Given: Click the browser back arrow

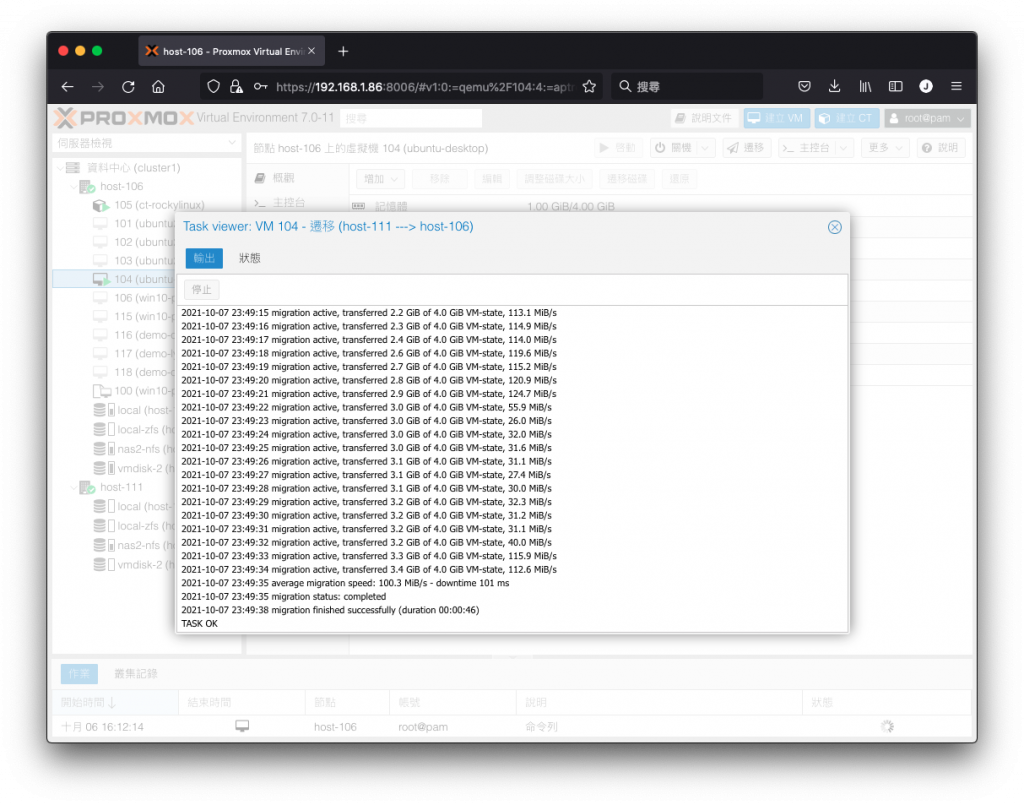Looking at the screenshot, I should click(67, 87).
